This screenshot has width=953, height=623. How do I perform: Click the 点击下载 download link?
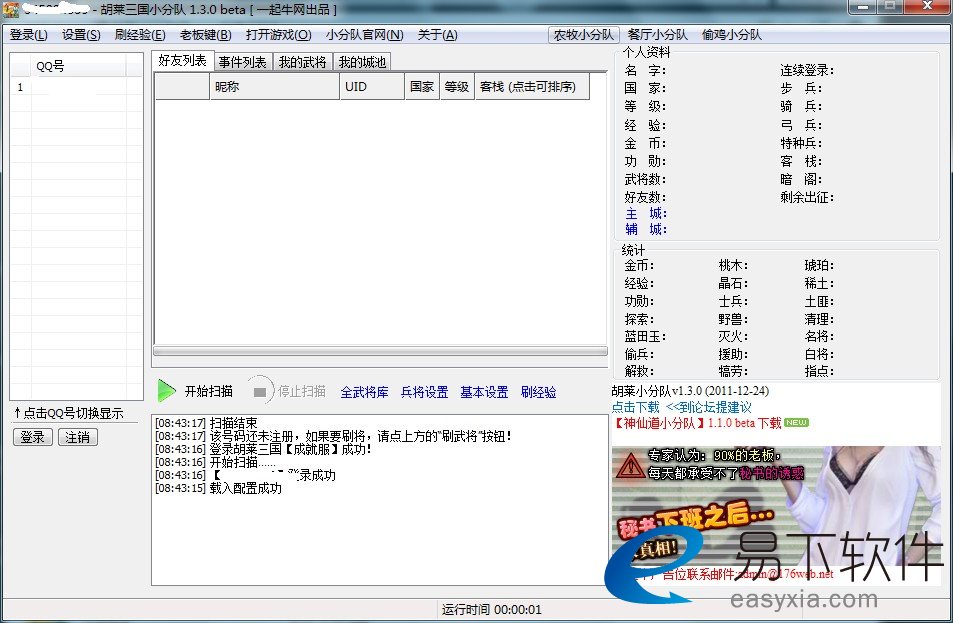click(635, 408)
